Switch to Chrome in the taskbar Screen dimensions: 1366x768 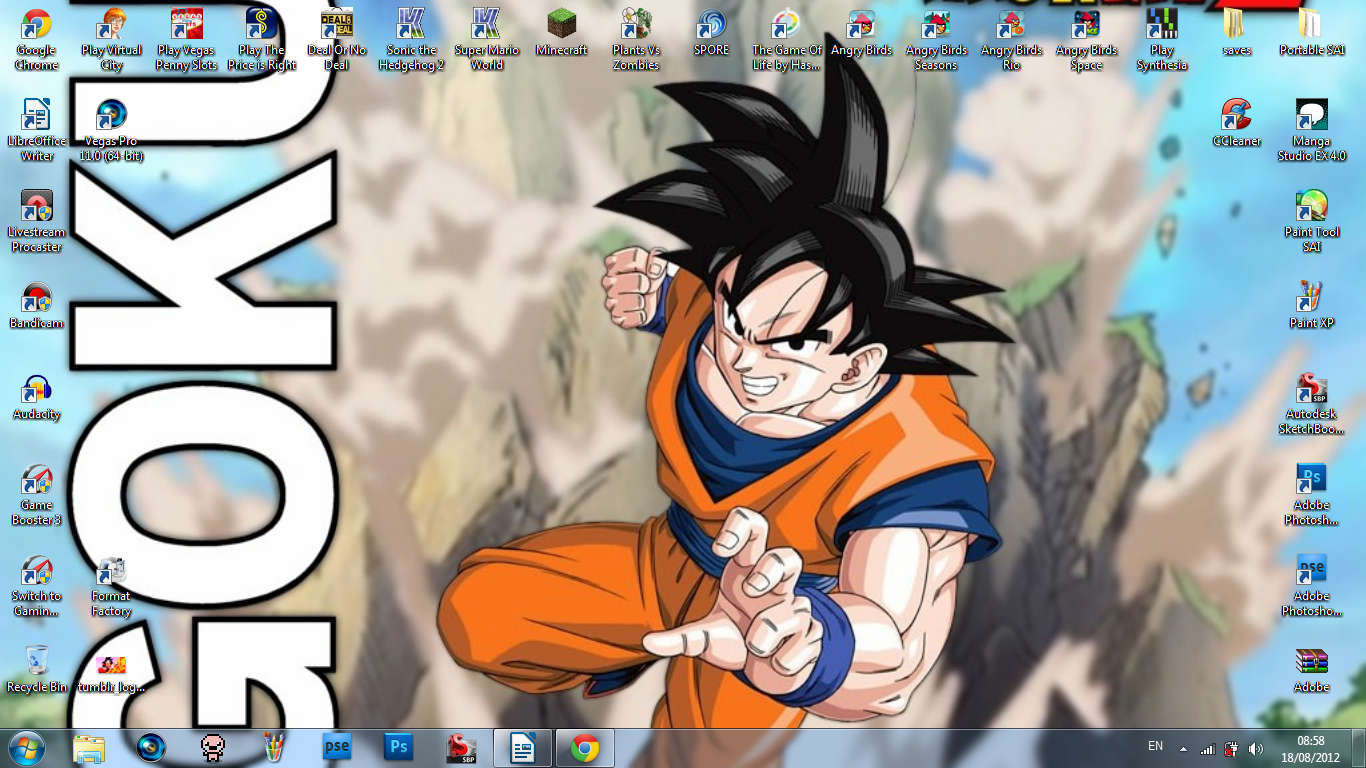point(585,748)
